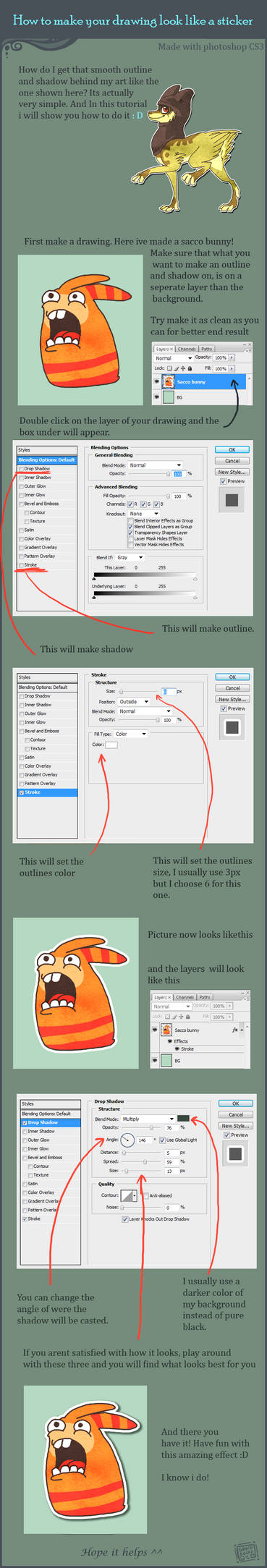Click Cancel in Blending Options dialog
This screenshot has width=267, height=1568.
[x=232, y=461]
